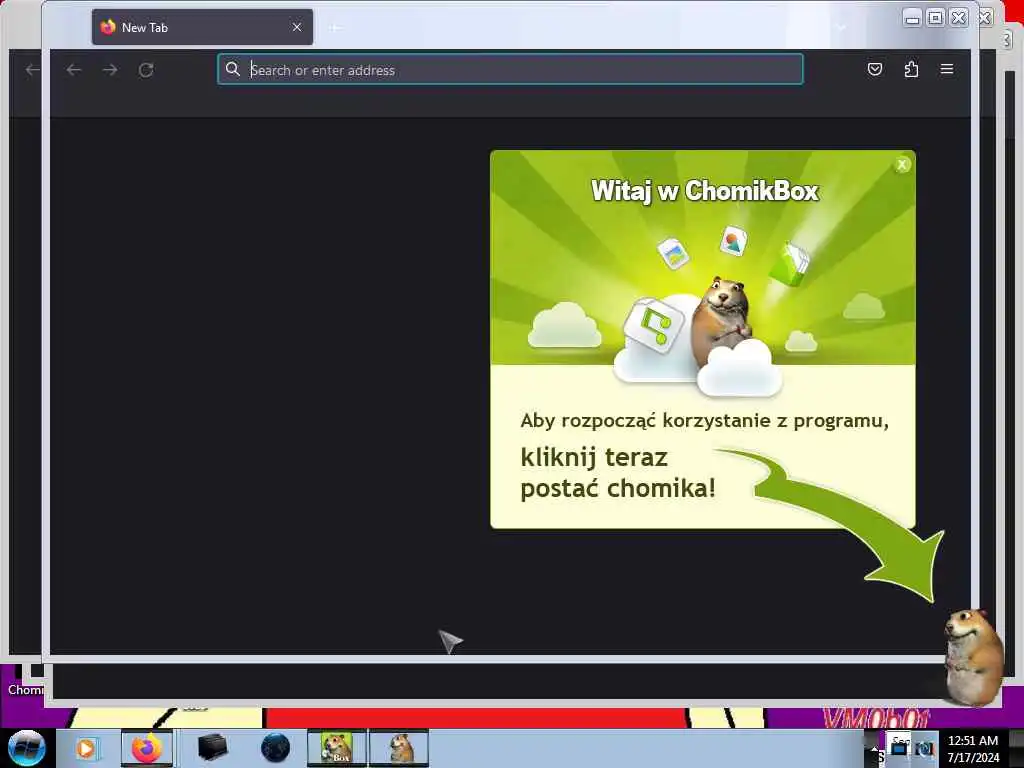Click the Firefox taskbar icon

147,748
